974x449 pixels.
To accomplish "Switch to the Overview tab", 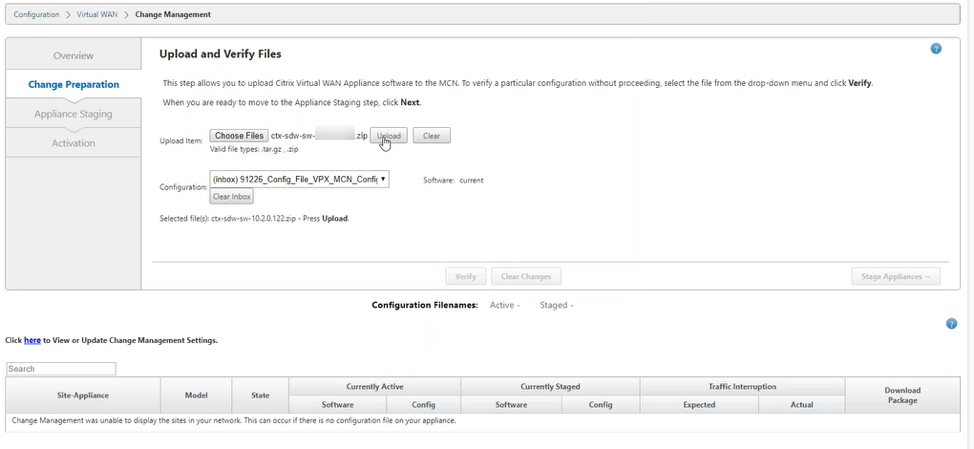I will tap(73, 56).
